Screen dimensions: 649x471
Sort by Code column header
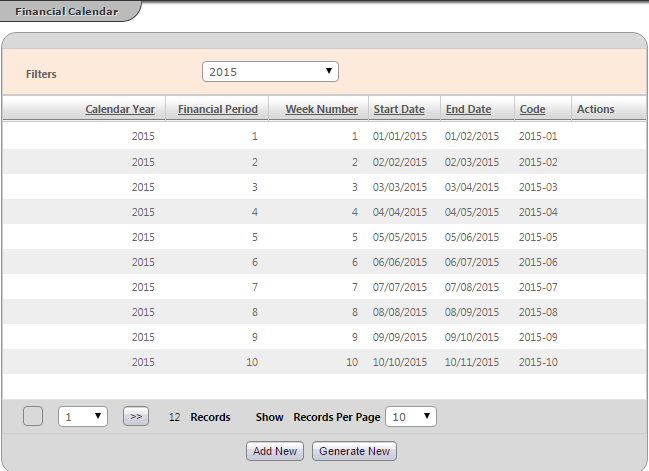point(532,109)
